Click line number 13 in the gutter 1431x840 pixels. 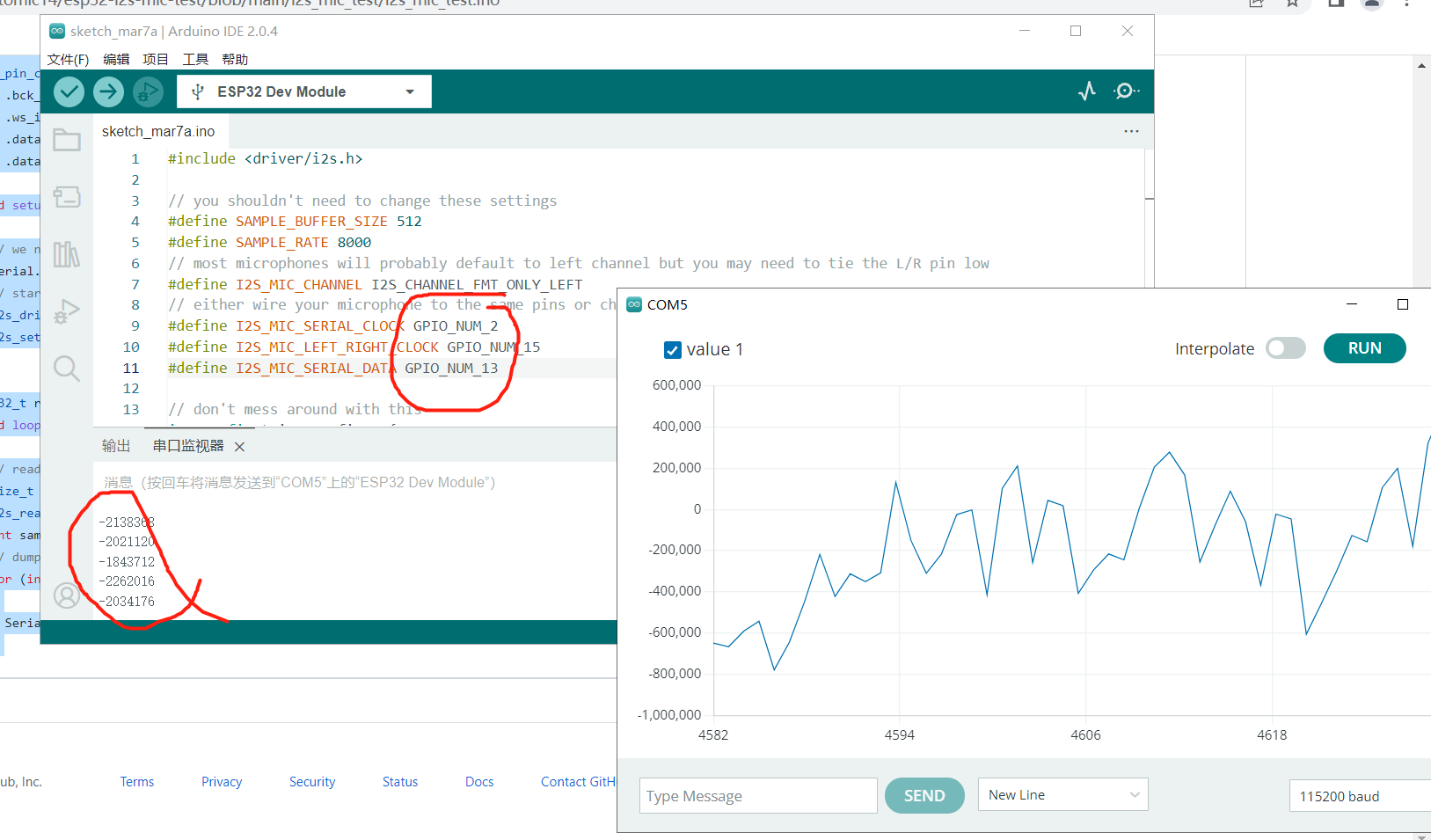click(x=131, y=409)
